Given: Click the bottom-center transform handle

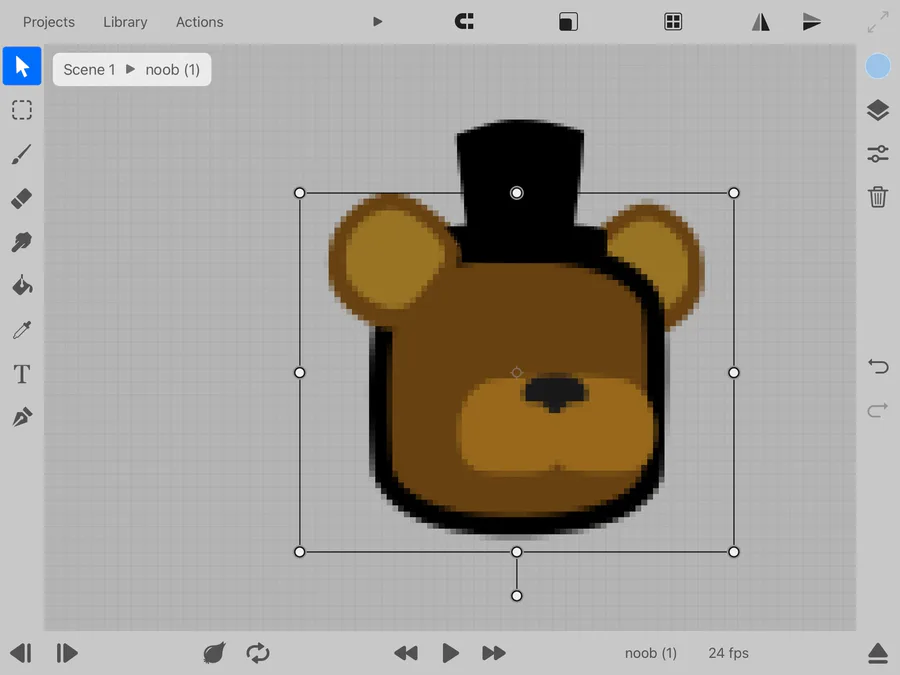Looking at the screenshot, I should click(x=517, y=552).
